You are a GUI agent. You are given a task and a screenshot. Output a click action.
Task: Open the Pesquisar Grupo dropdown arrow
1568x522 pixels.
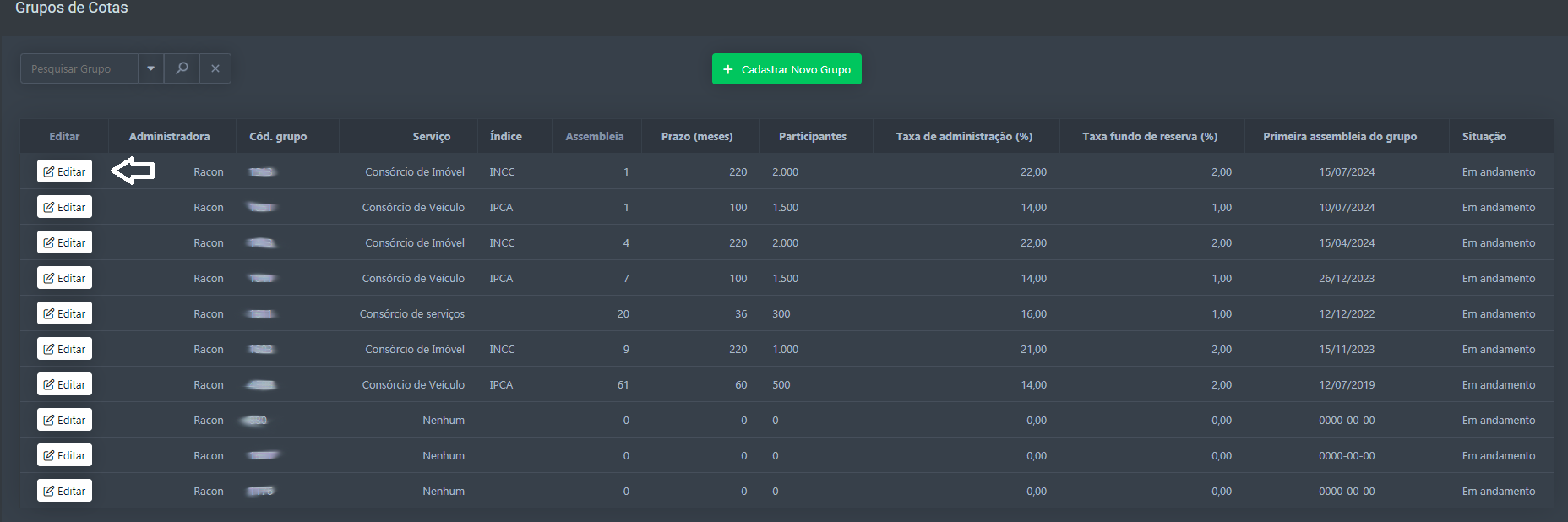coord(151,68)
